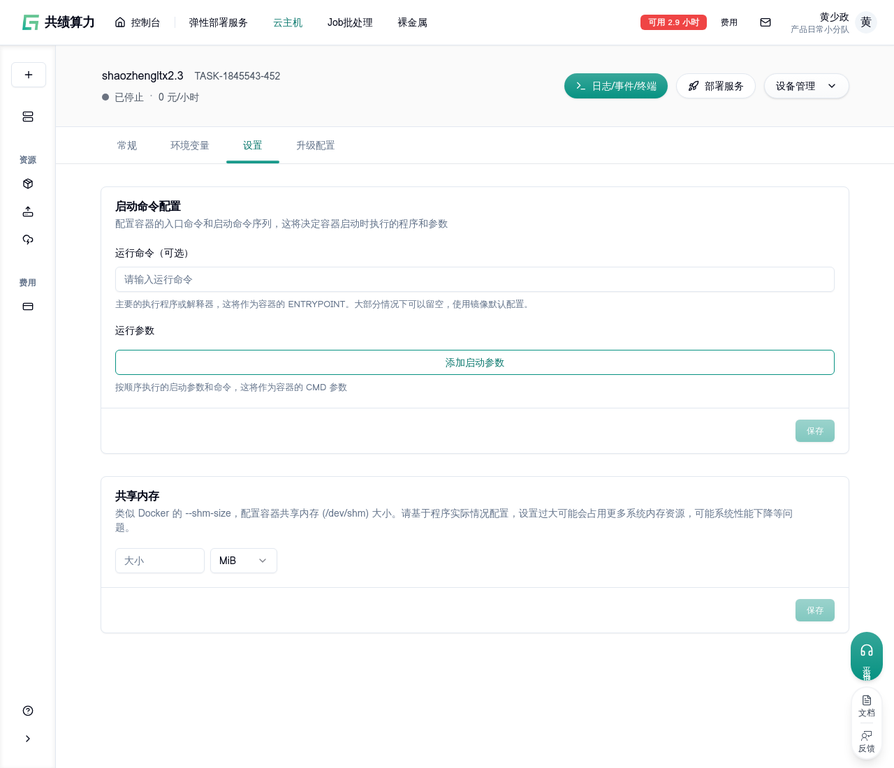
Task: Click the cube icon under 资源
Action: point(28,184)
